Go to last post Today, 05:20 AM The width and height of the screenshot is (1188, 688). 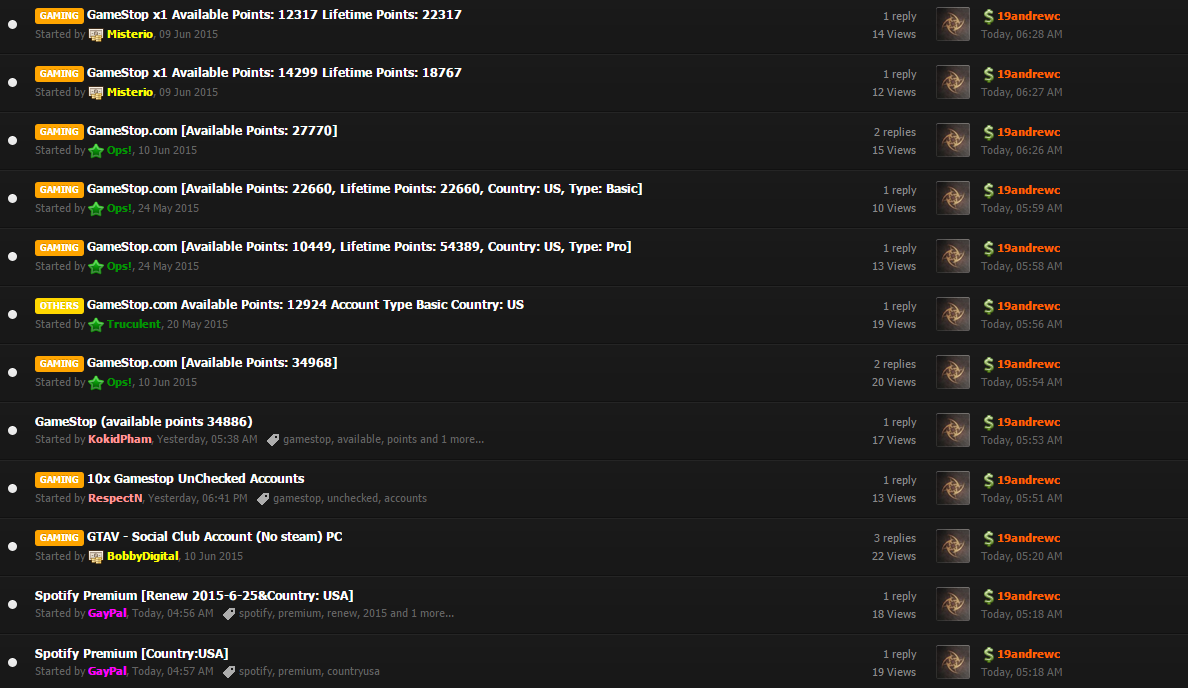point(1021,555)
